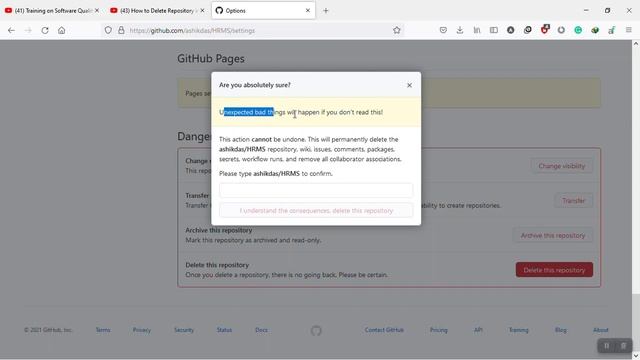Open the About footer link

pos(600,330)
